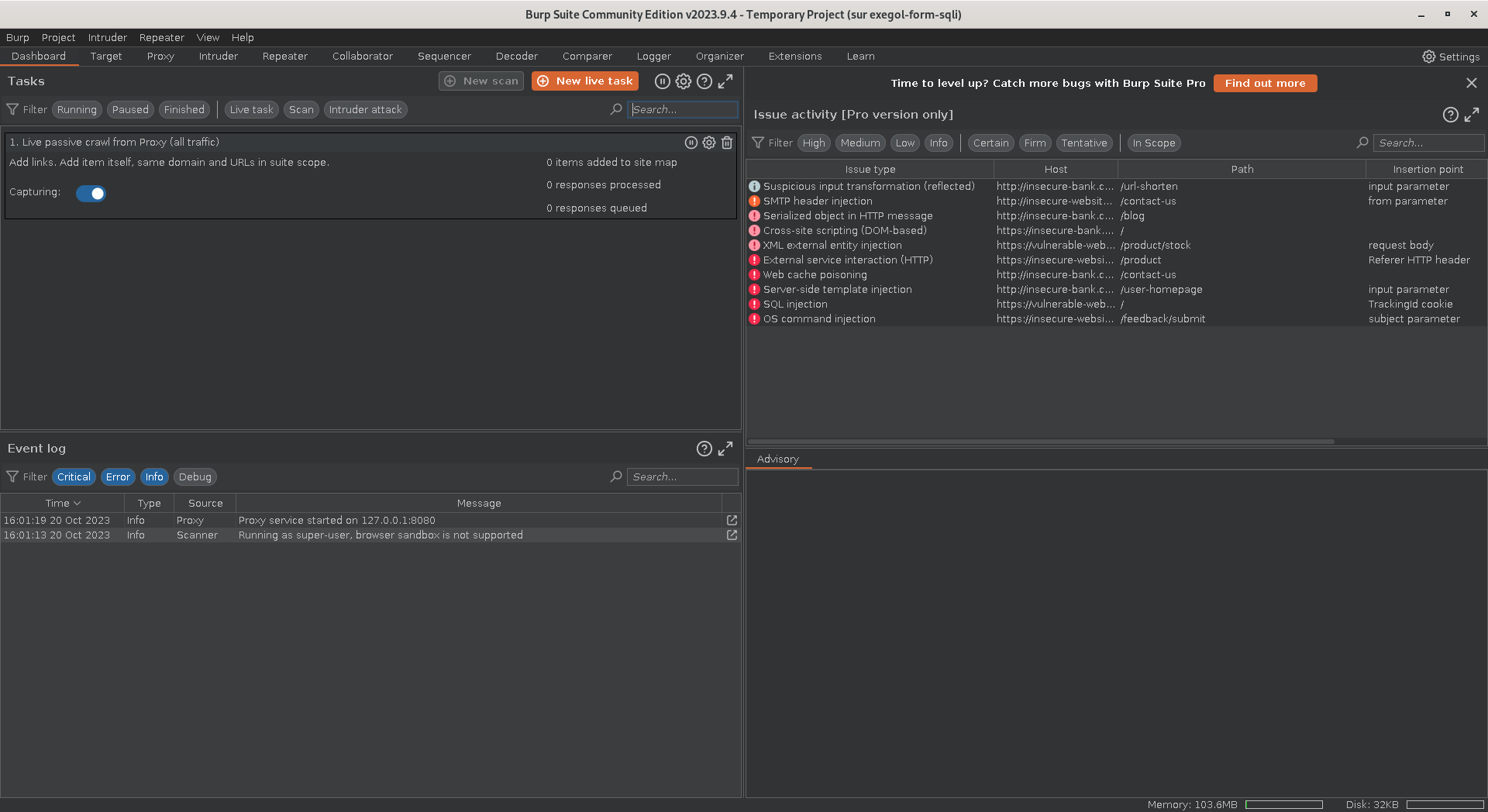This screenshot has height=812, width=1488.
Task: Switch to the Decoder tab
Action: 517,57
